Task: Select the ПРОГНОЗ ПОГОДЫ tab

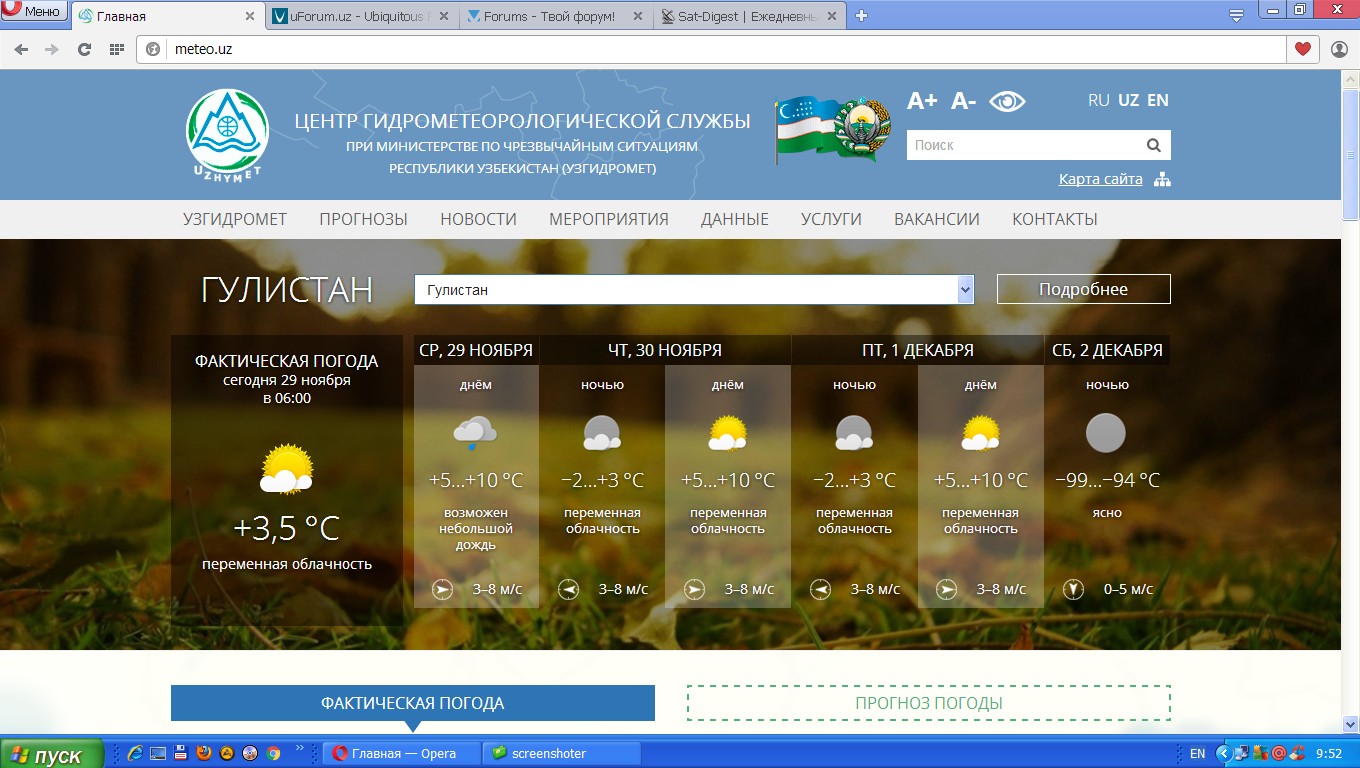Action: [928, 703]
